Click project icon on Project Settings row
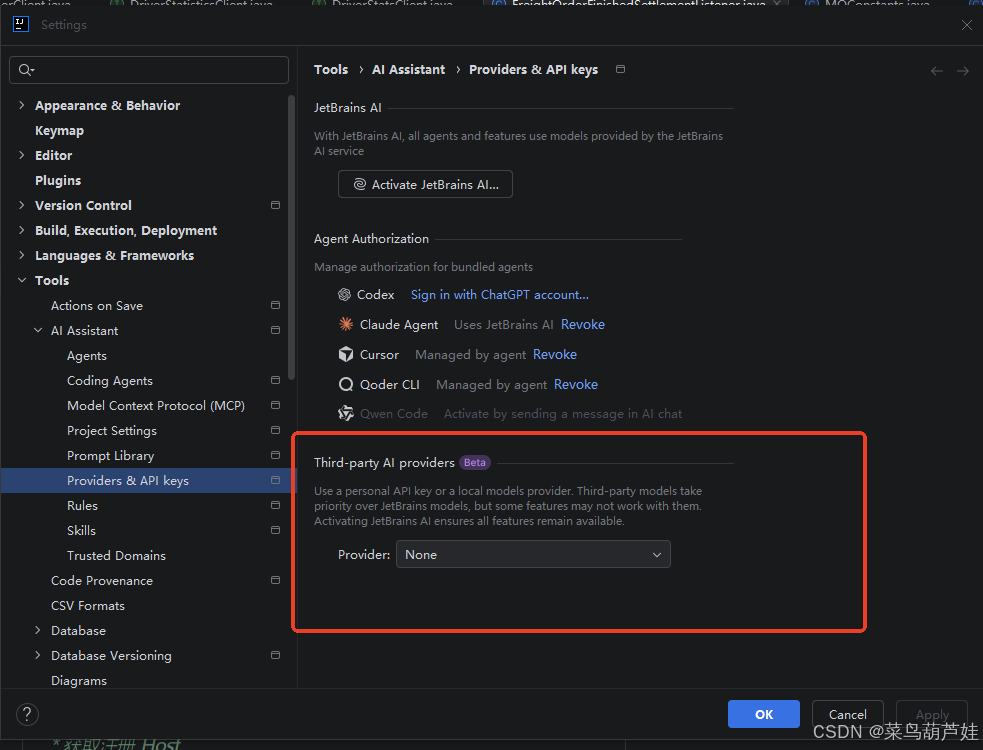 [275, 430]
